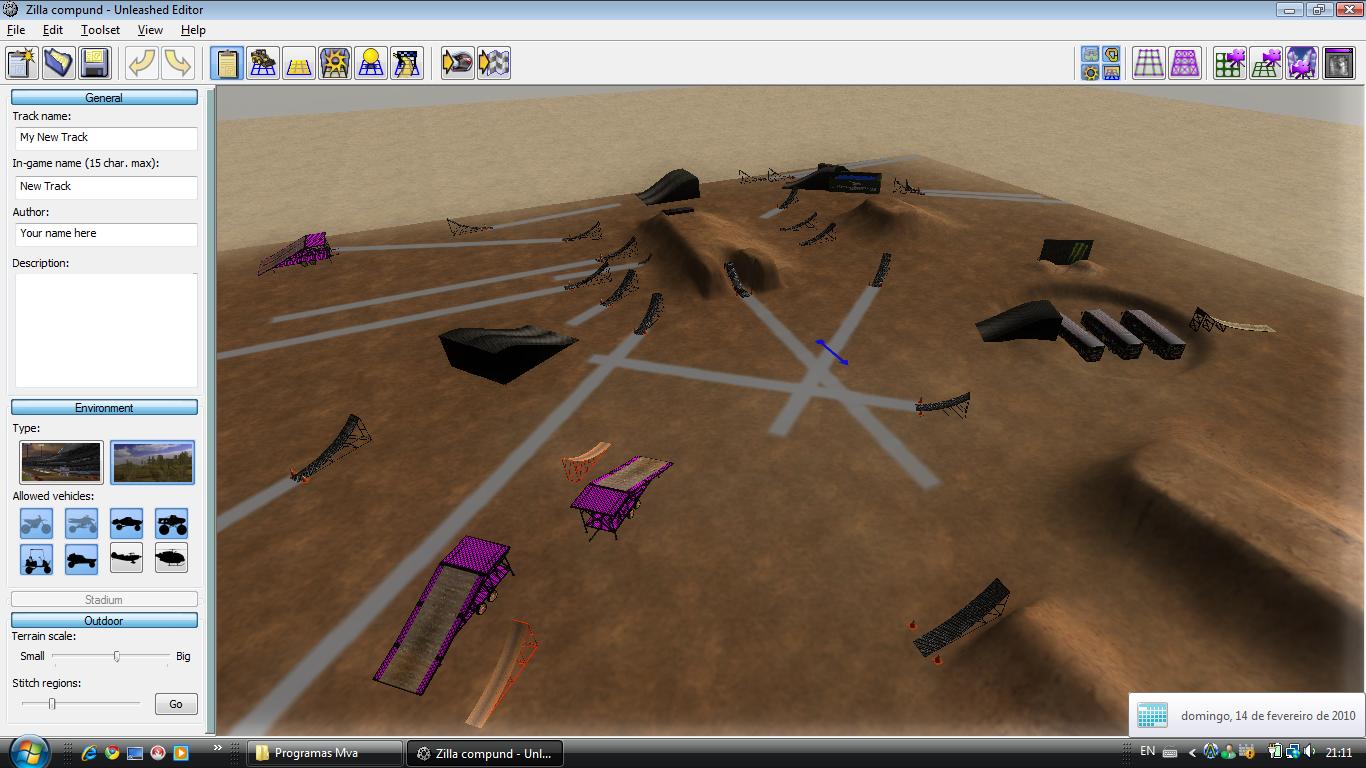Image resolution: width=1366 pixels, height=768 pixels.
Task: Open the View menu
Action: (150, 30)
